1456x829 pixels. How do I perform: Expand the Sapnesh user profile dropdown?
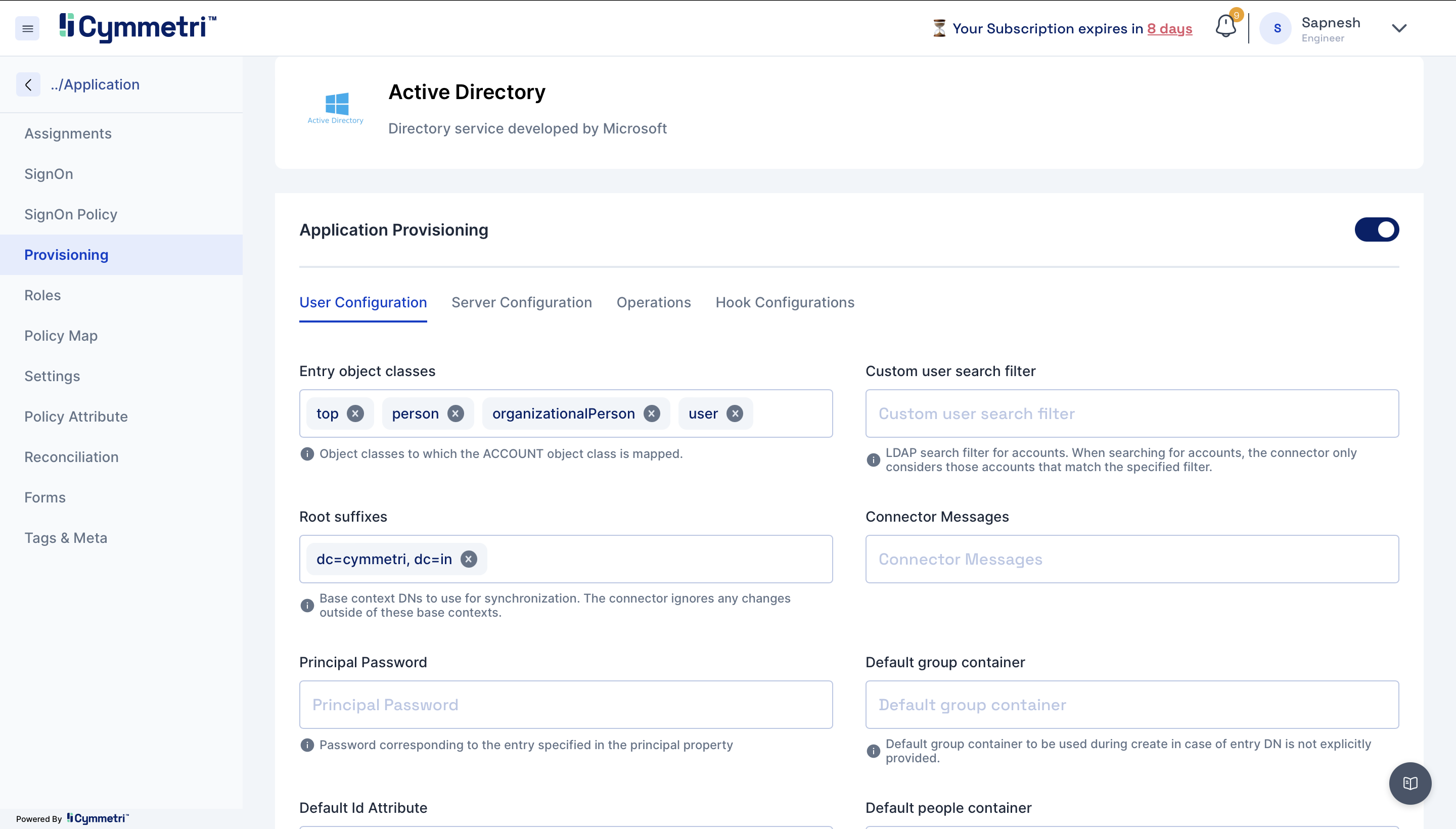(1399, 28)
